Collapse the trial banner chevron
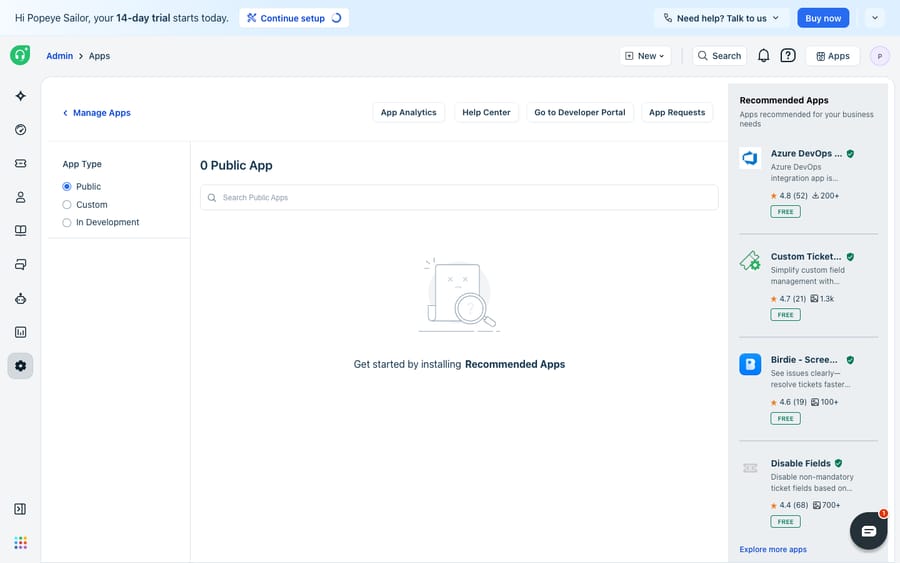This screenshot has height=563, width=900. (875, 18)
